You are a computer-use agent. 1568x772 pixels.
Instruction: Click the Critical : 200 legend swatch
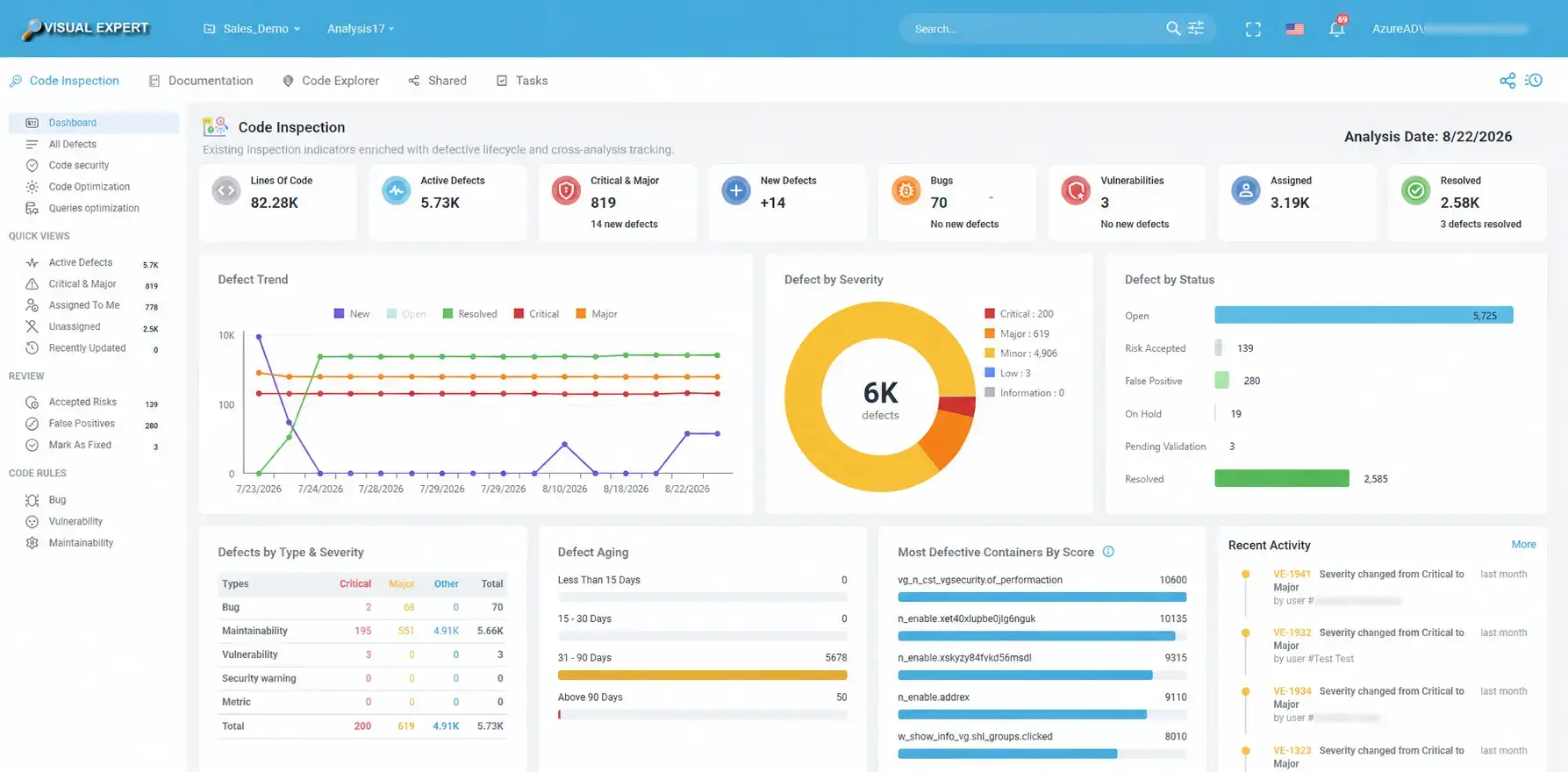[990, 313]
